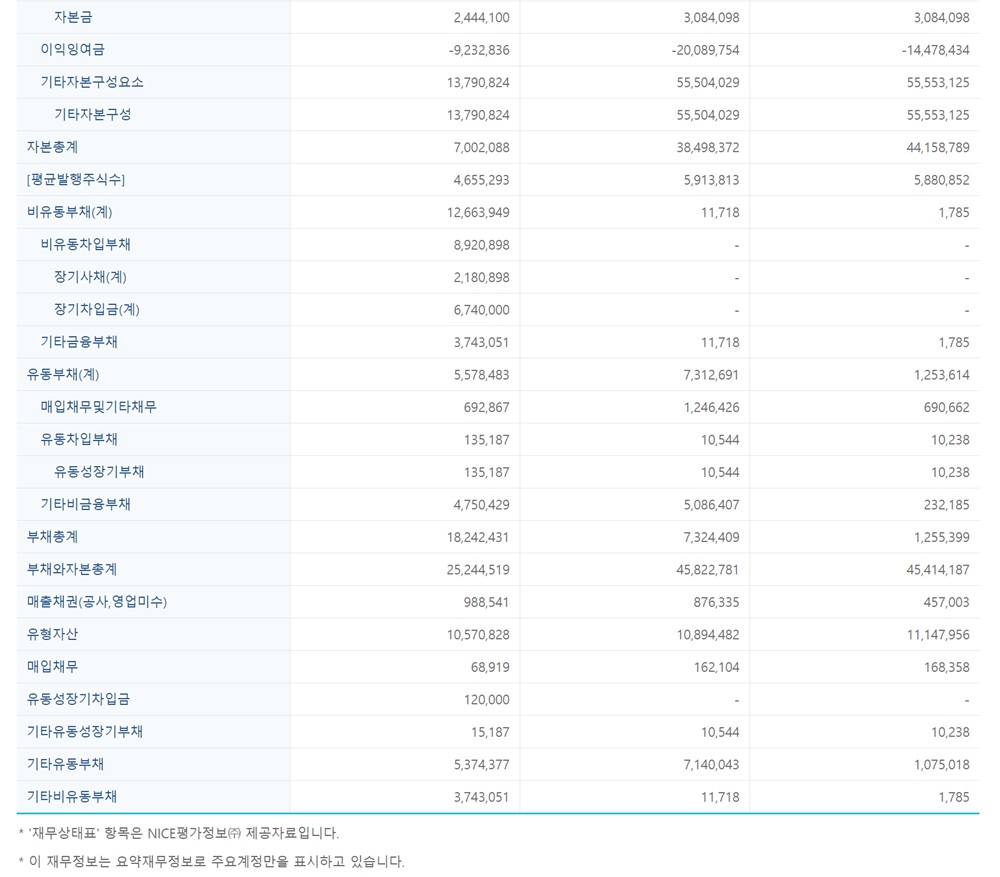
Task: Click the value 7,140,043
Action: pos(712,765)
